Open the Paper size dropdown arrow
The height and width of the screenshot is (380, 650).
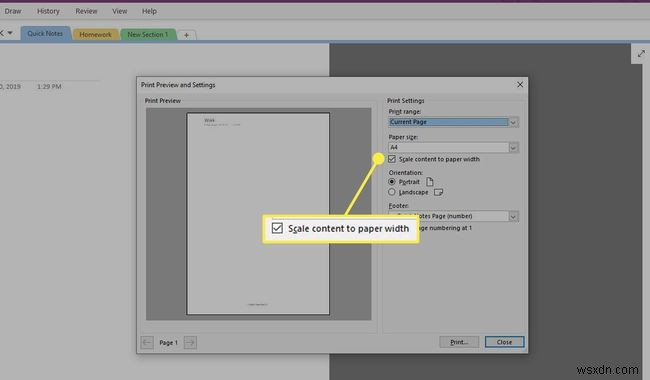click(x=513, y=148)
